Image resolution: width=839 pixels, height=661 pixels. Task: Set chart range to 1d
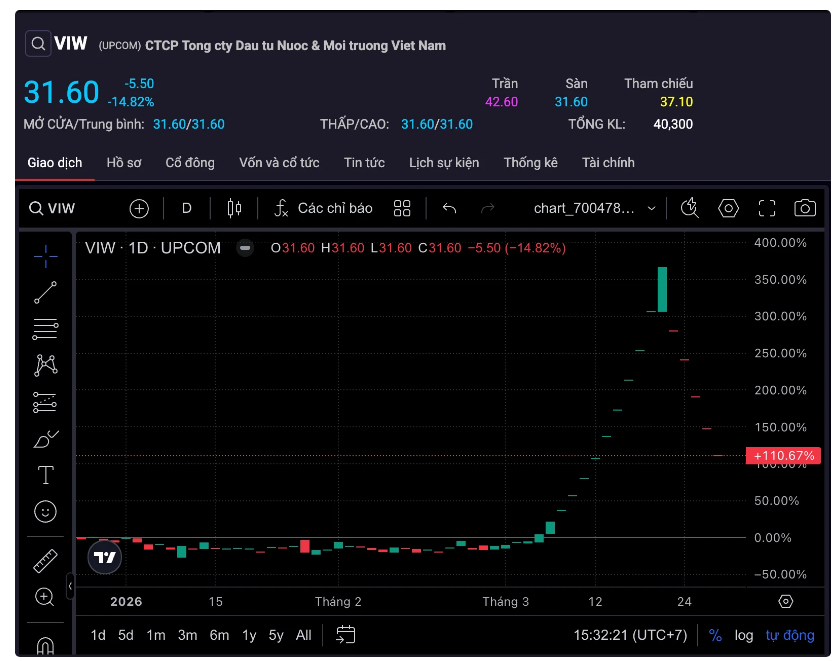tap(98, 635)
